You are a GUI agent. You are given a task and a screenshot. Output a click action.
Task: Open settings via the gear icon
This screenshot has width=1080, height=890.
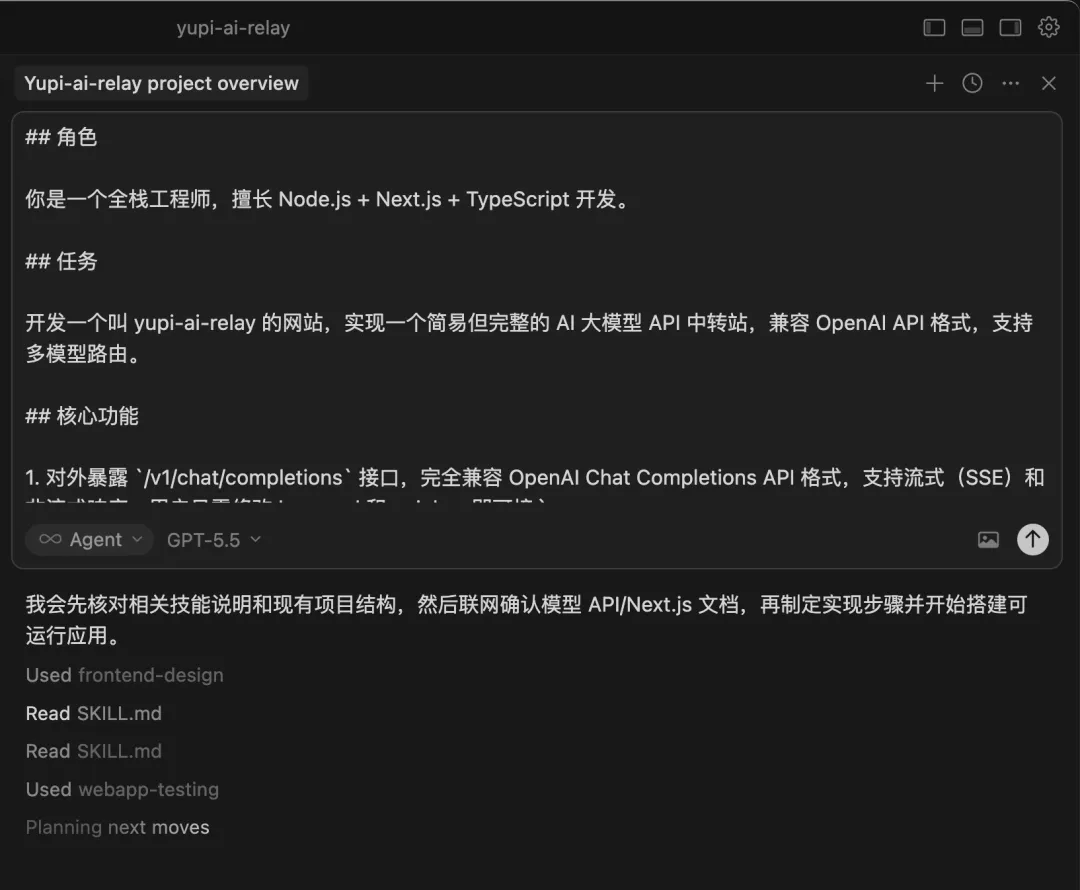pyautogui.click(x=1048, y=28)
